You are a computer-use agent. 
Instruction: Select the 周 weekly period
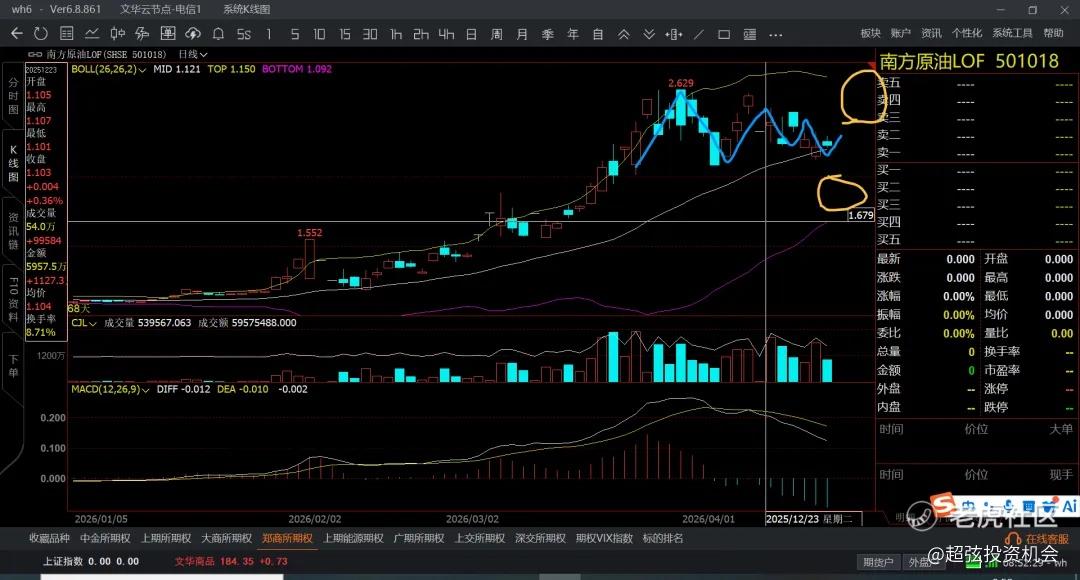[497, 34]
